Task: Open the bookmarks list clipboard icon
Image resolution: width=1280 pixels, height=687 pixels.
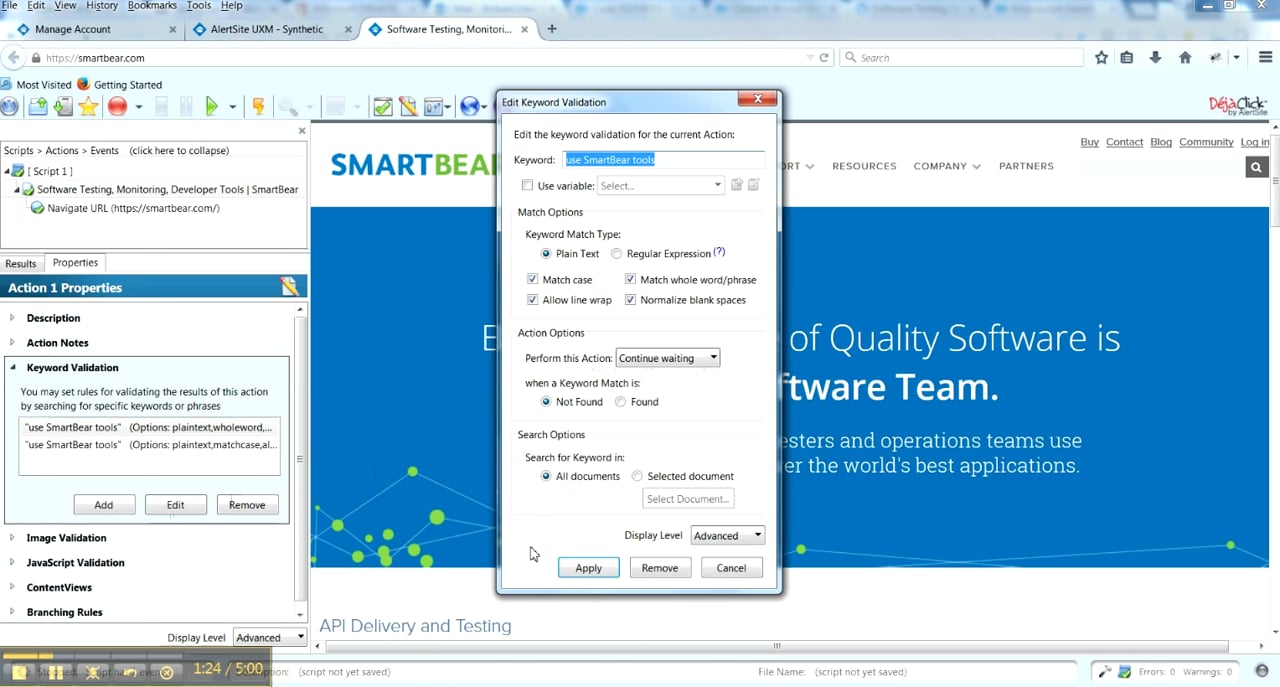Action: tap(1127, 58)
